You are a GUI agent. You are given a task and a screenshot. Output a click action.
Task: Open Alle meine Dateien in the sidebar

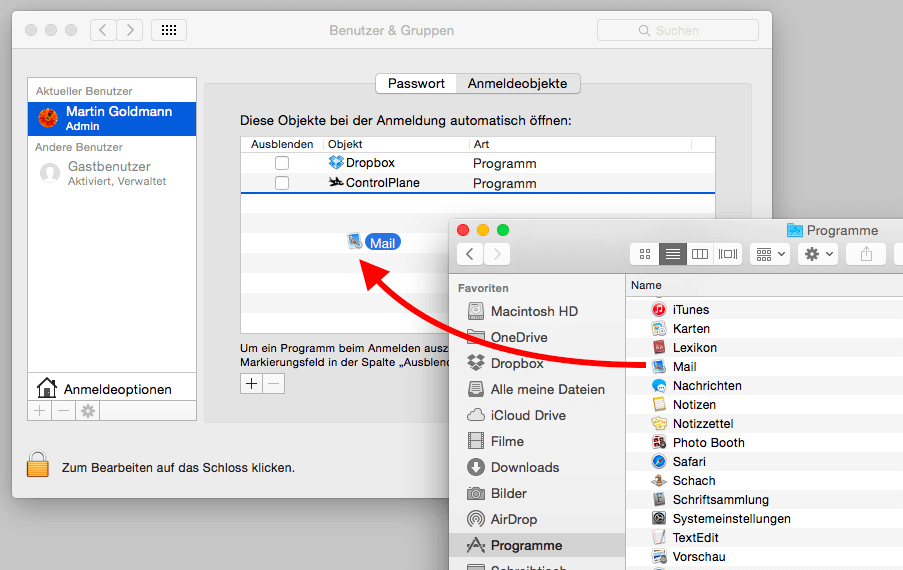point(536,389)
